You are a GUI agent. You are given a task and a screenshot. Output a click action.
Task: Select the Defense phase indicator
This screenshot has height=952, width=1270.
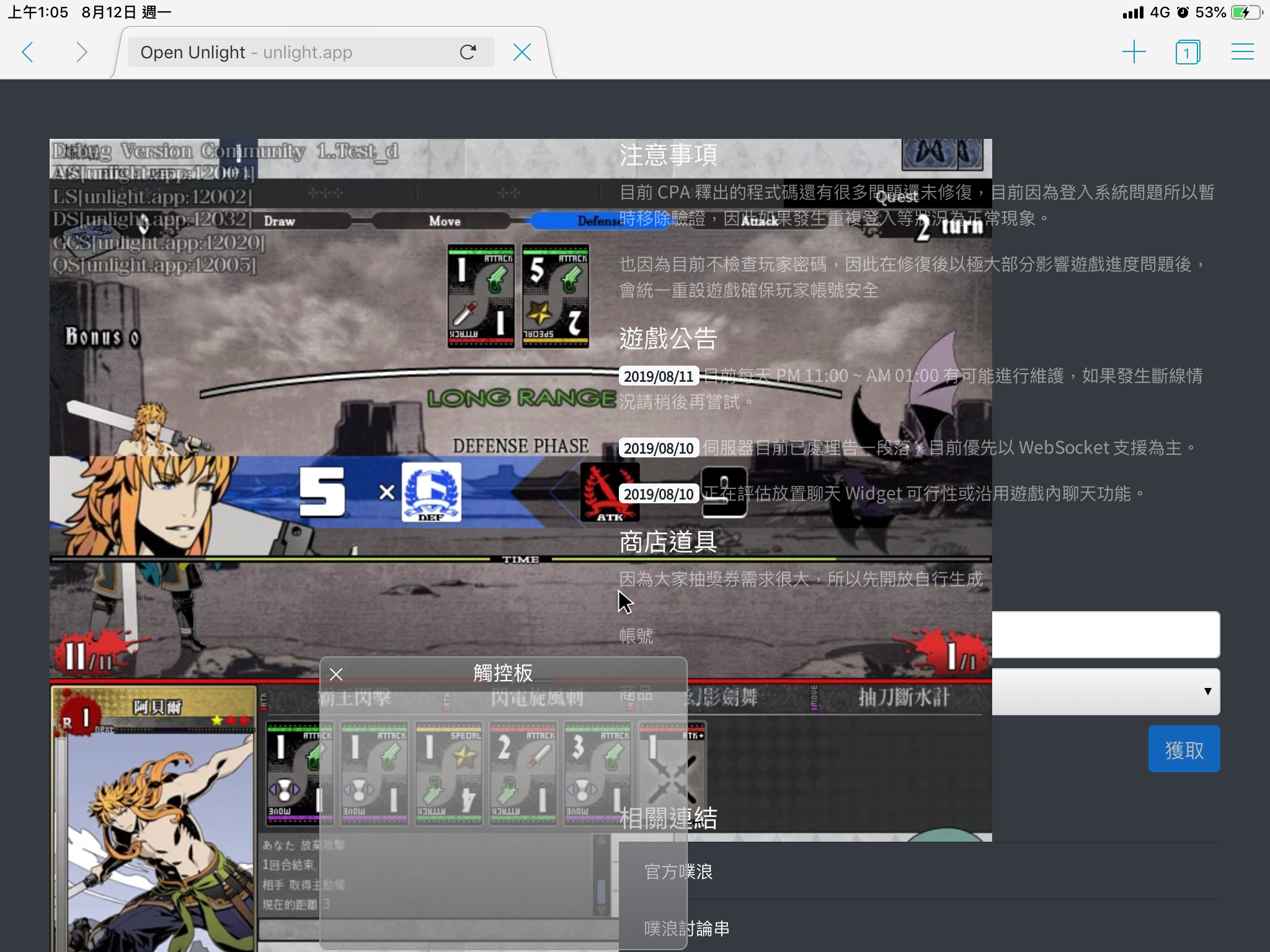(x=598, y=221)
